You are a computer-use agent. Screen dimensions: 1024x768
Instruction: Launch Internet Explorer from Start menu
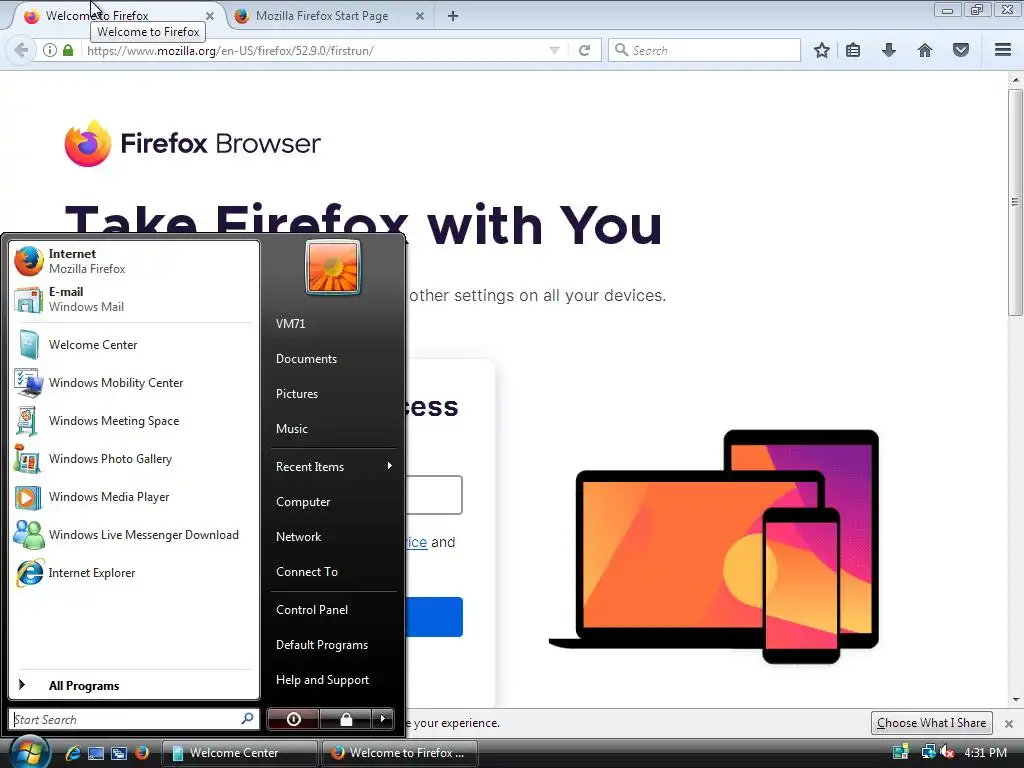(x=134, y=573)
